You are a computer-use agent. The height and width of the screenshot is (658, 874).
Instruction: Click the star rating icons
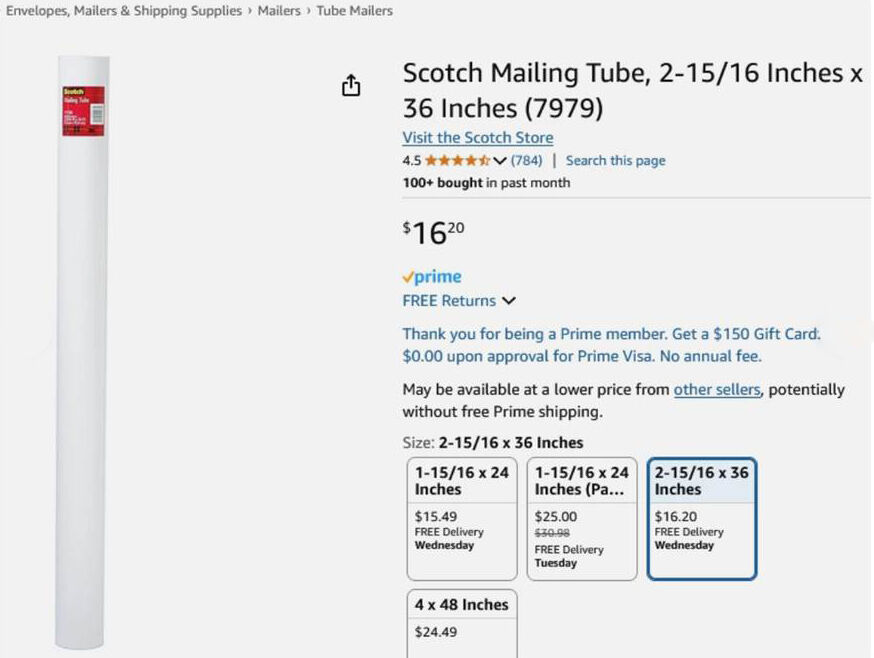456,160
